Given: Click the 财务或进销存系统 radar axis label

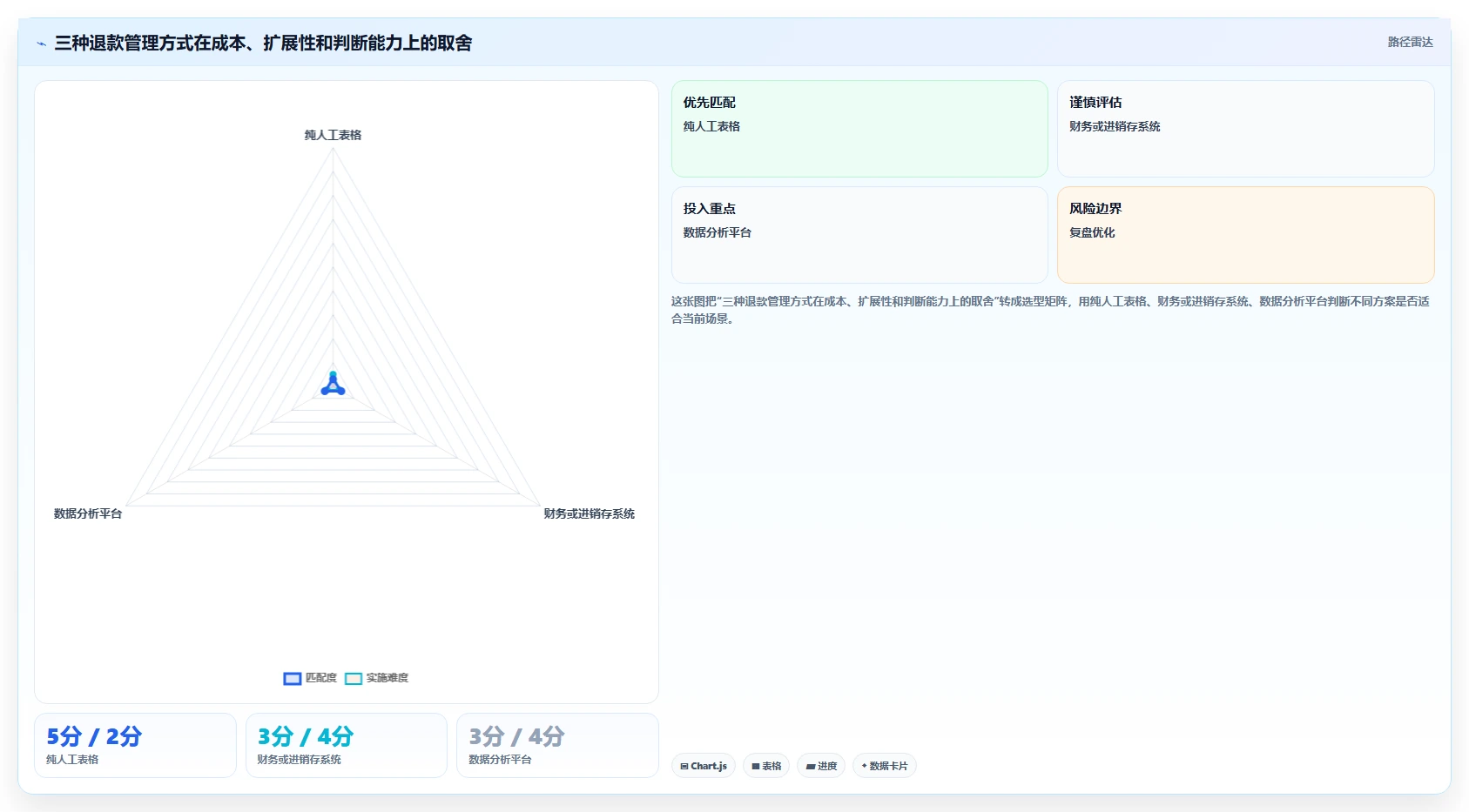Looking at the screenshot, I should coord(590,513).
